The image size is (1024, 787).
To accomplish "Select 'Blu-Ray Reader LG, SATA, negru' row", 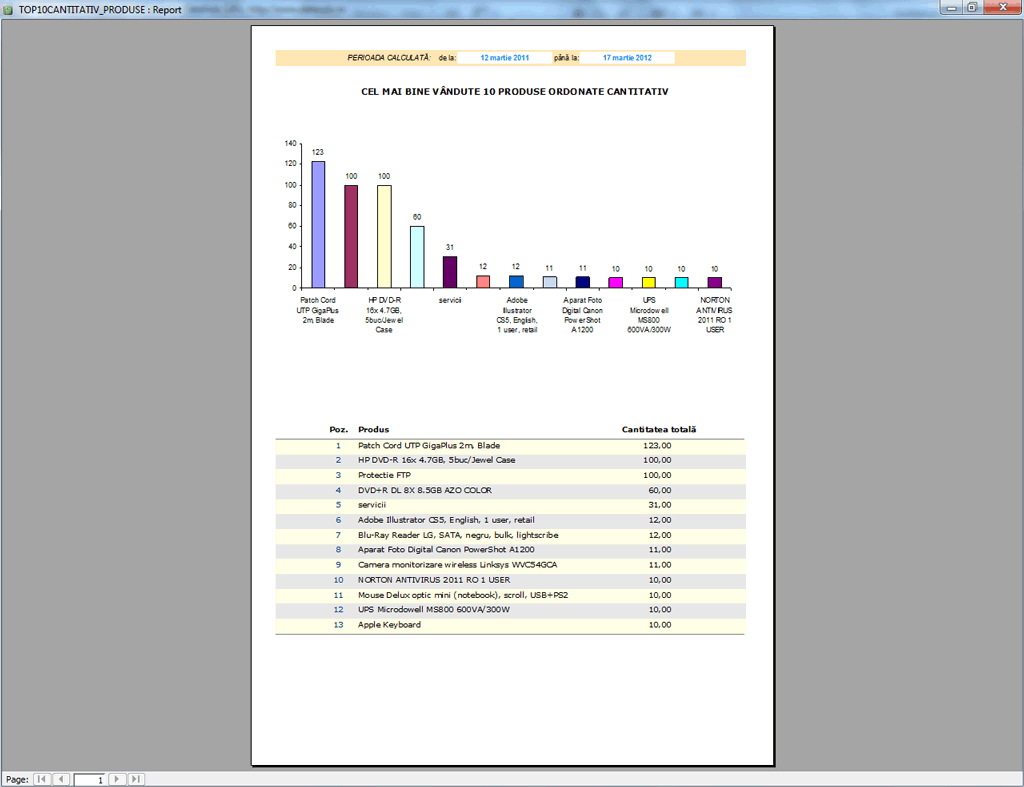I will pyautogui.click(x=510, y=535).
